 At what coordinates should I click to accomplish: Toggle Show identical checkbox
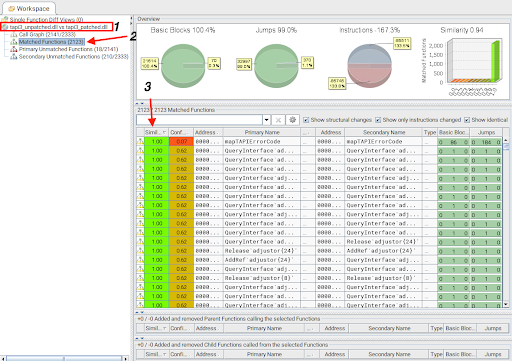pyautogui.click(x=467, y=120)
